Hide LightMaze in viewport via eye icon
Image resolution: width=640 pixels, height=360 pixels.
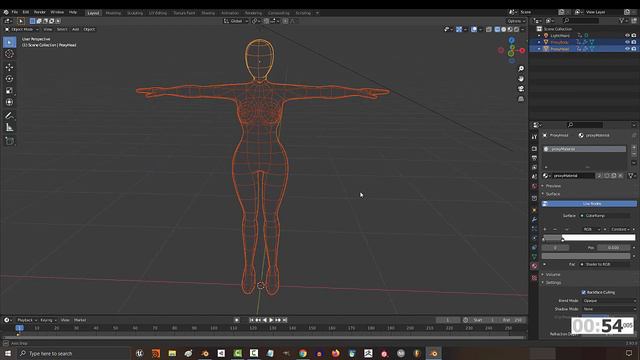(627, 36)
